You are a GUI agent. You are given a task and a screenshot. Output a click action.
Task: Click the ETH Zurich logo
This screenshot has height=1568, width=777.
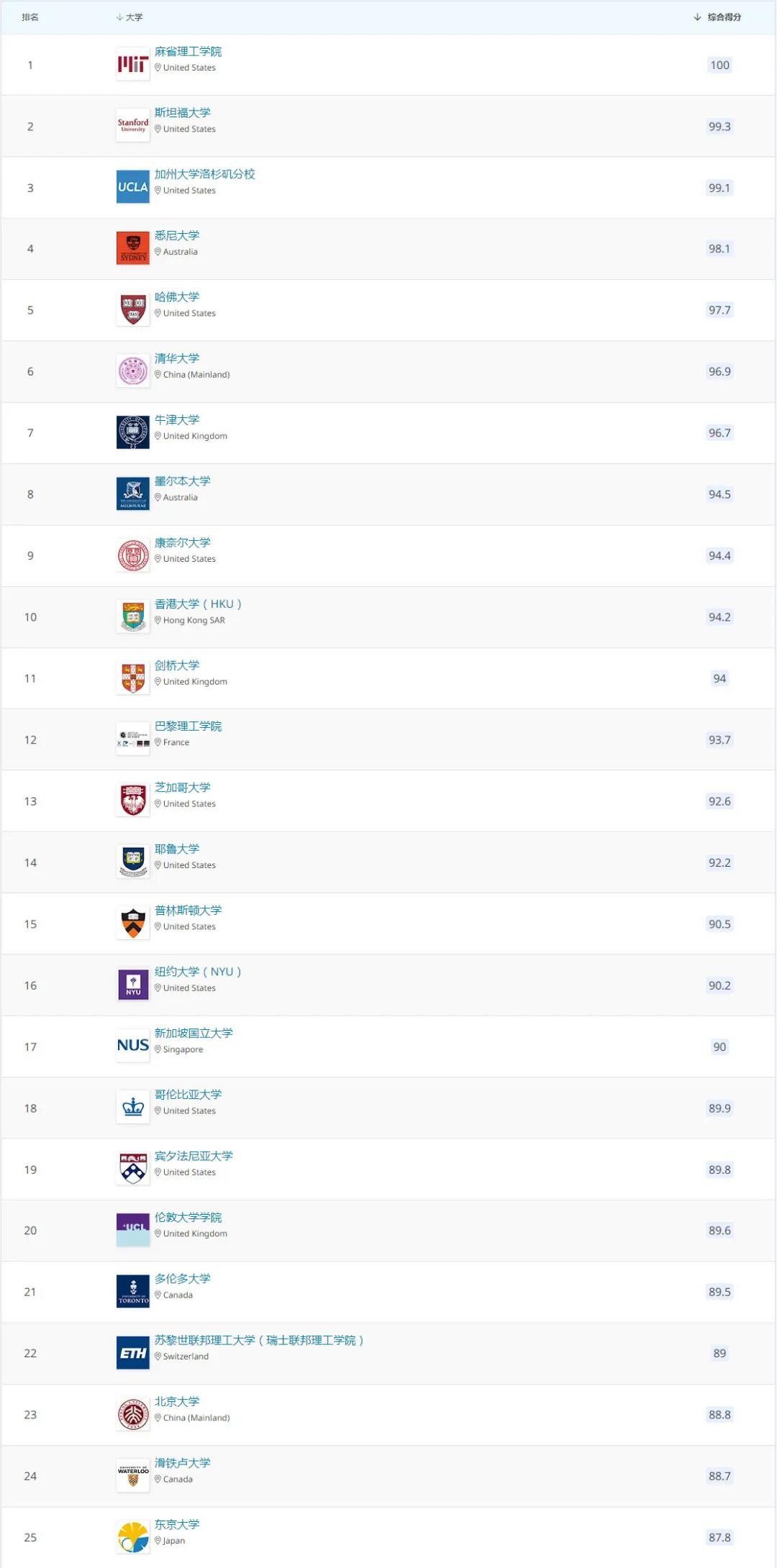pyautogui.click(x=132, y=1353)
